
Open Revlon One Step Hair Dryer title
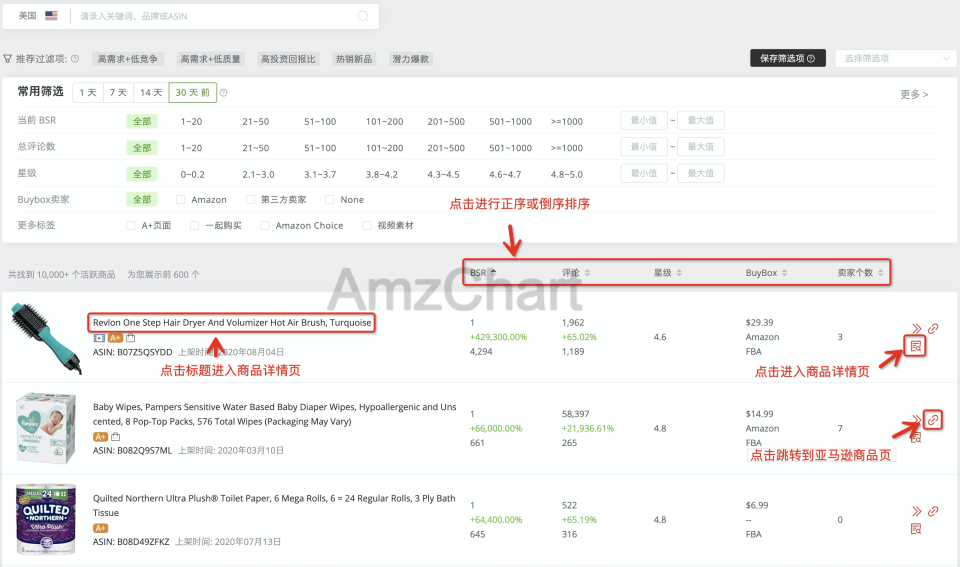pyautogui.click(x=232, y=322)
